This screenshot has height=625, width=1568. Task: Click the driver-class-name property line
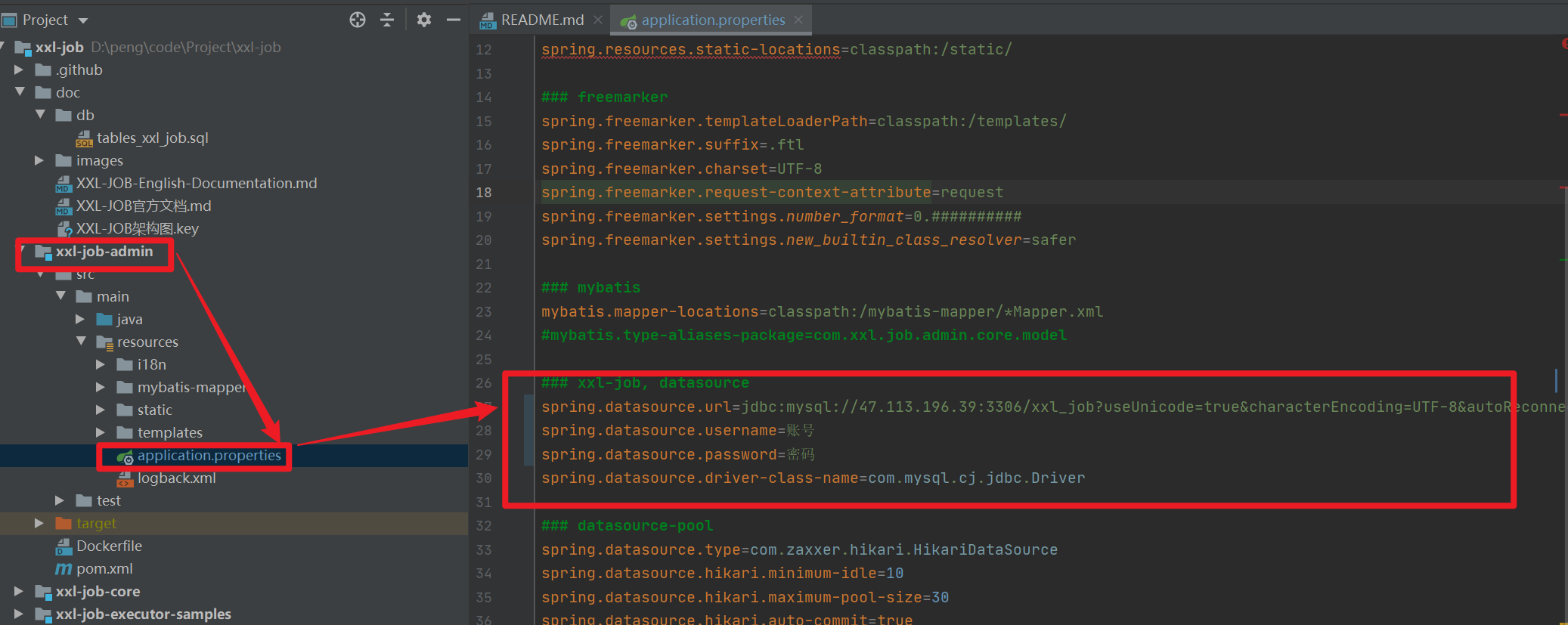[813, 478]
